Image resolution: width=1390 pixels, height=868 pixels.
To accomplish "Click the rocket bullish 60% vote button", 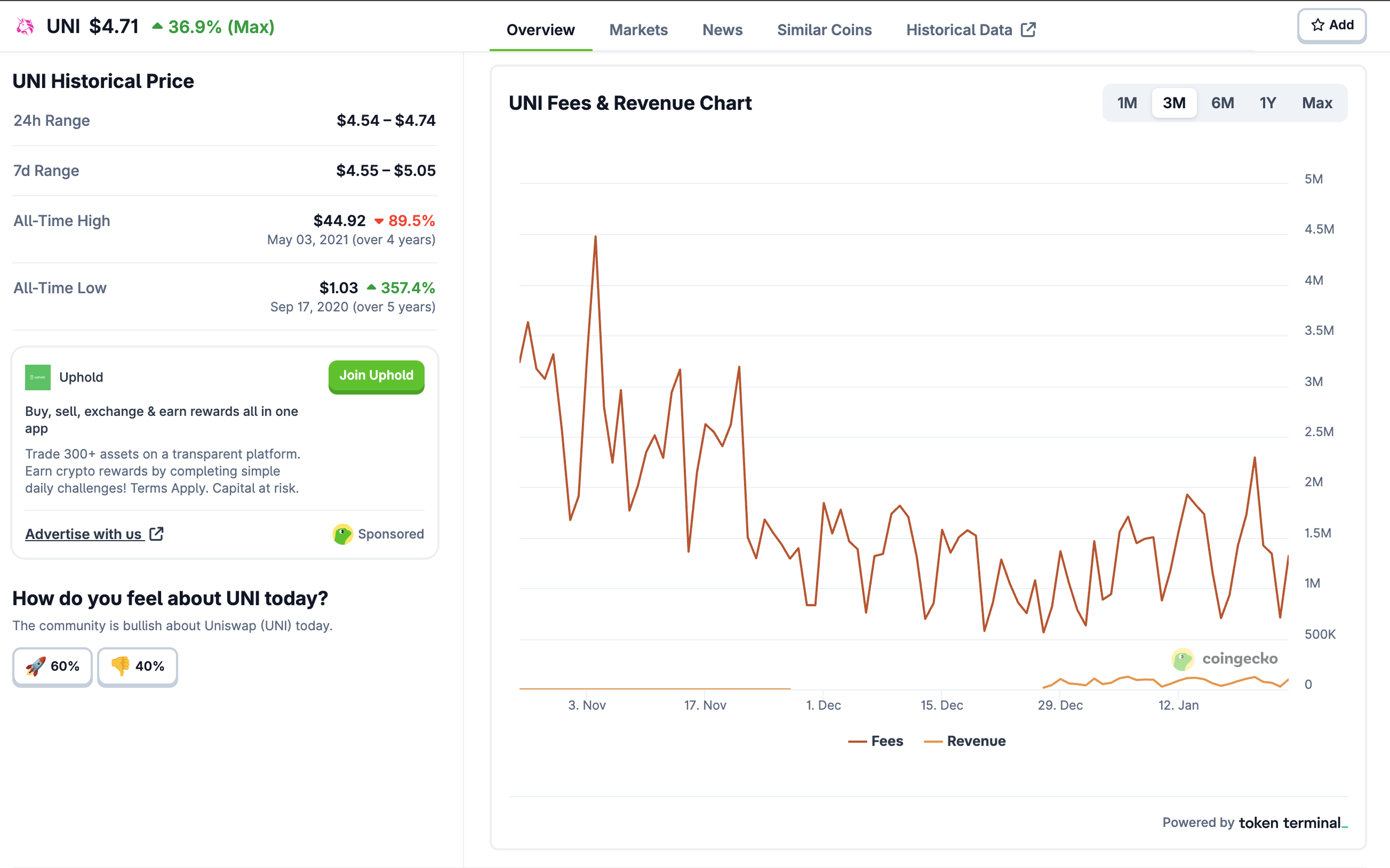I will point(52,666).
